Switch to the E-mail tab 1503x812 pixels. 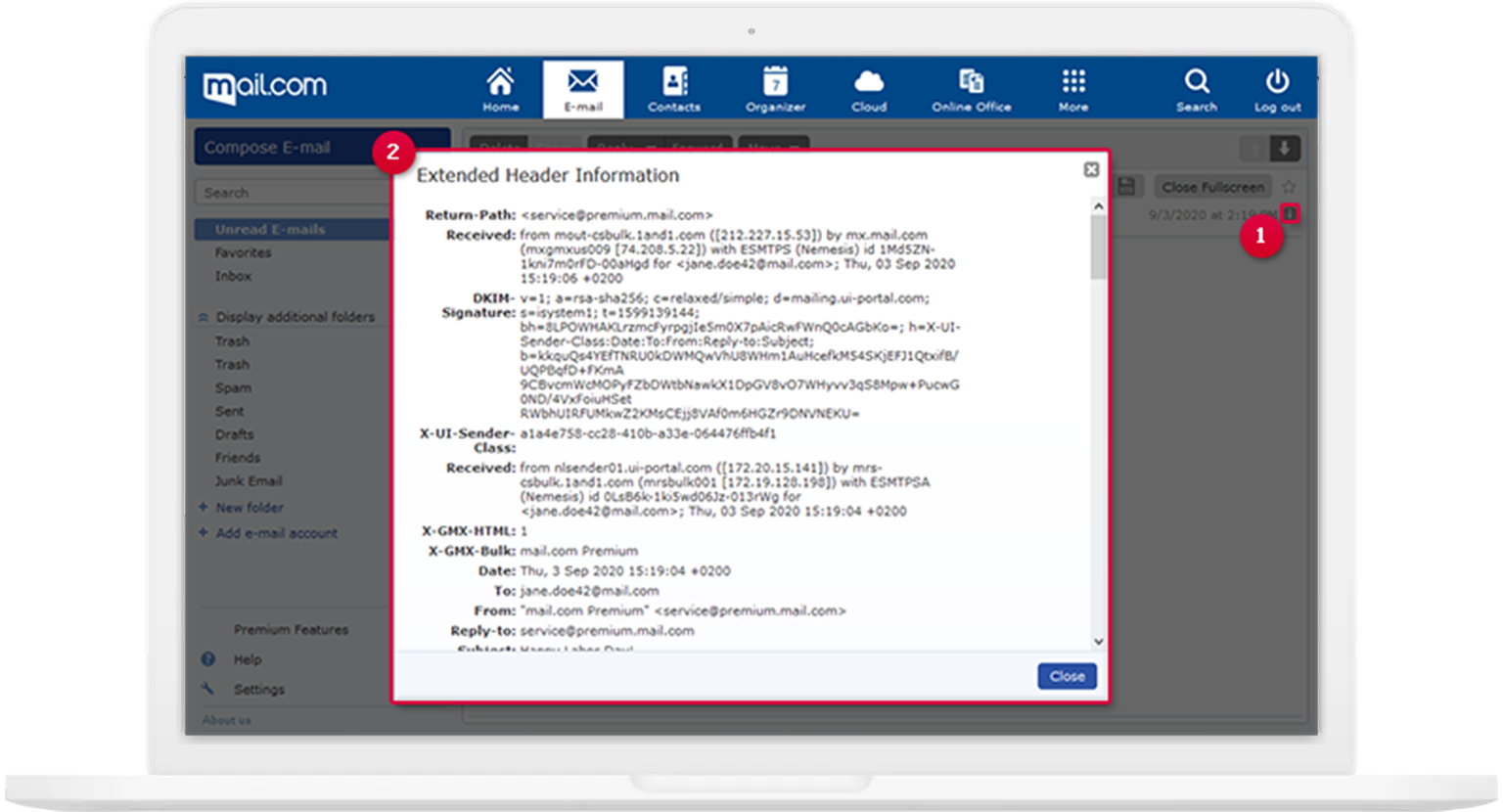(583, 89)
